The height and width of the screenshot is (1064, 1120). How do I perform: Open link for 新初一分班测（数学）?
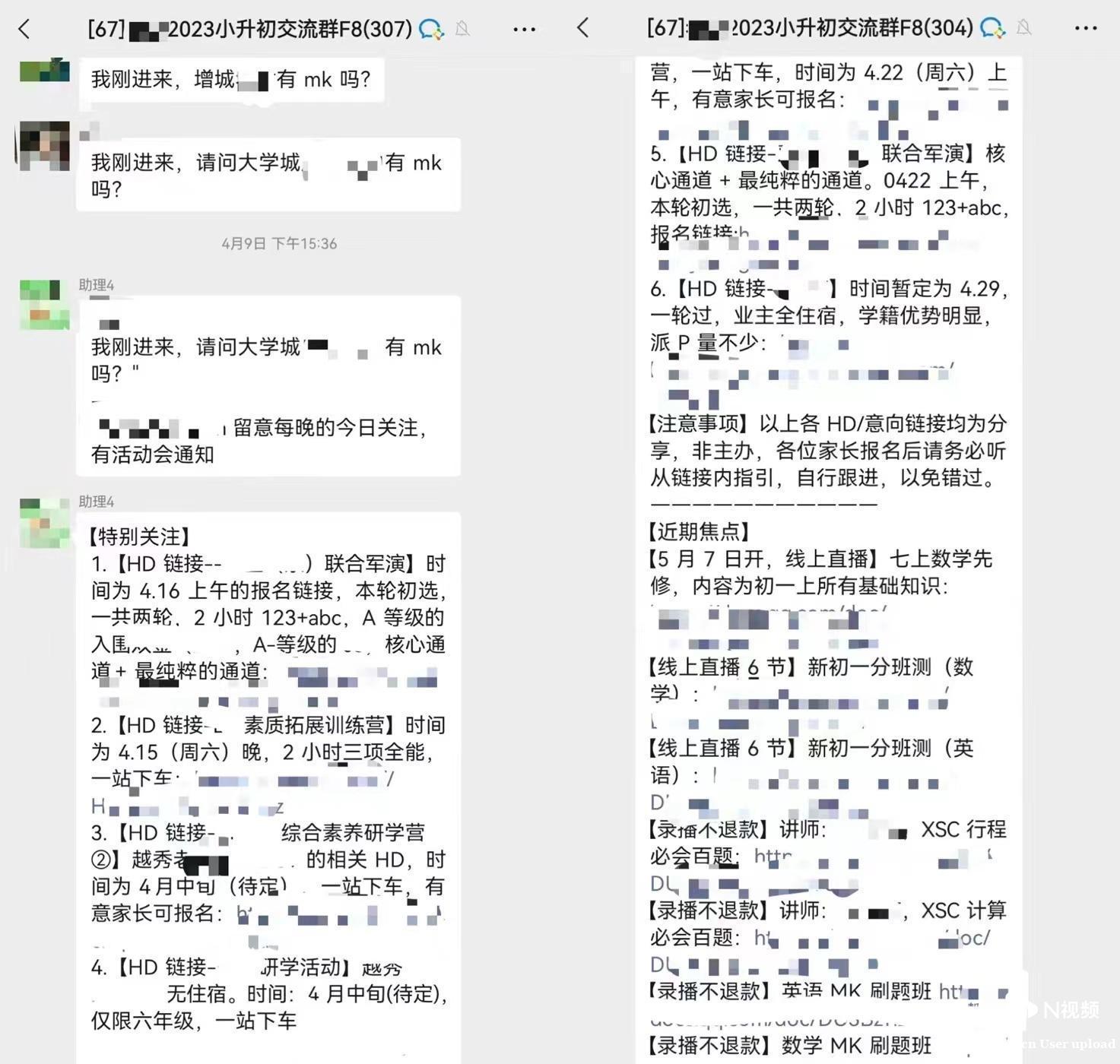click(800, 708)
